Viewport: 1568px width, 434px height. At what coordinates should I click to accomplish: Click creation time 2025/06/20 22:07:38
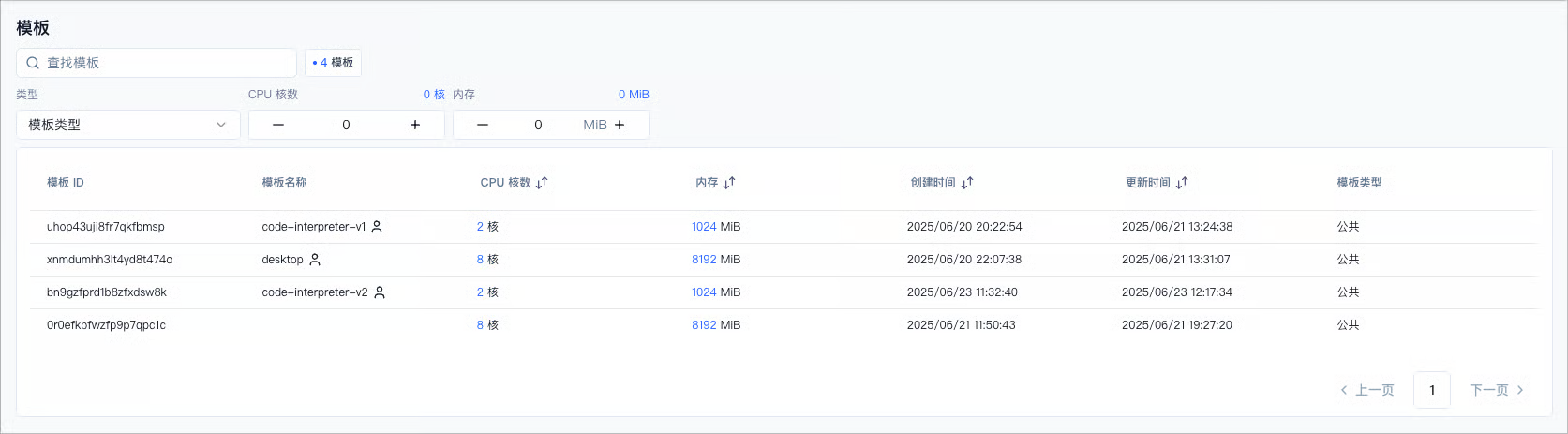point(964,260)
